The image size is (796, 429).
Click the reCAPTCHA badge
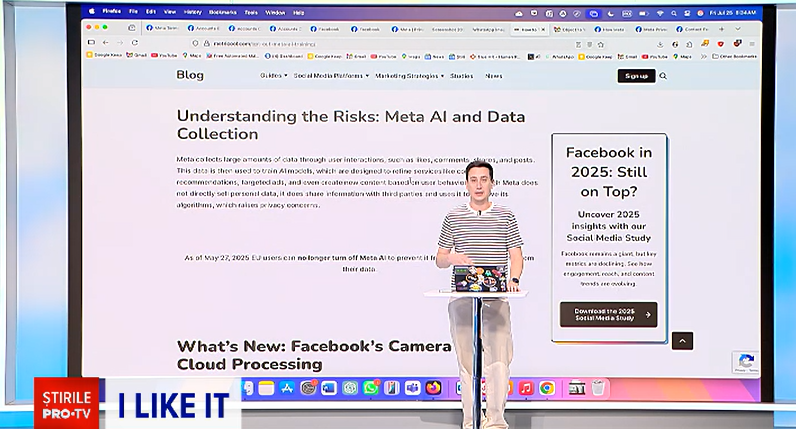(744, 363)
